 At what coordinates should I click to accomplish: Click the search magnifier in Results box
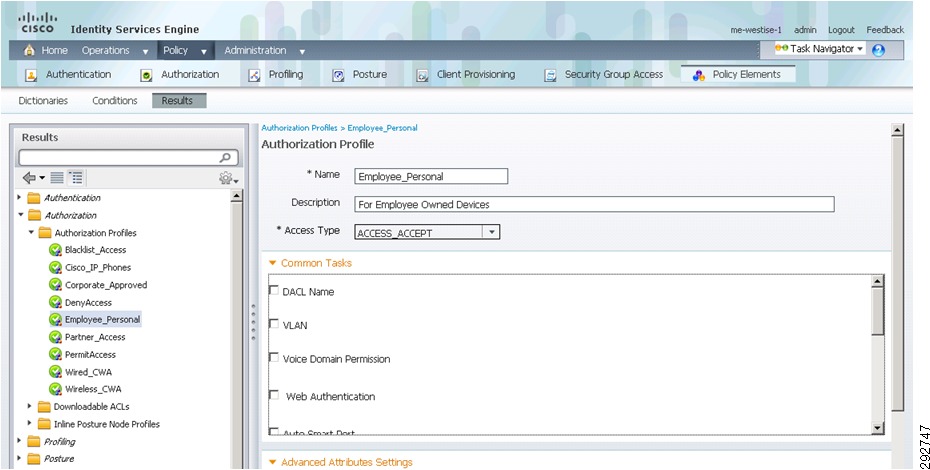225,157
